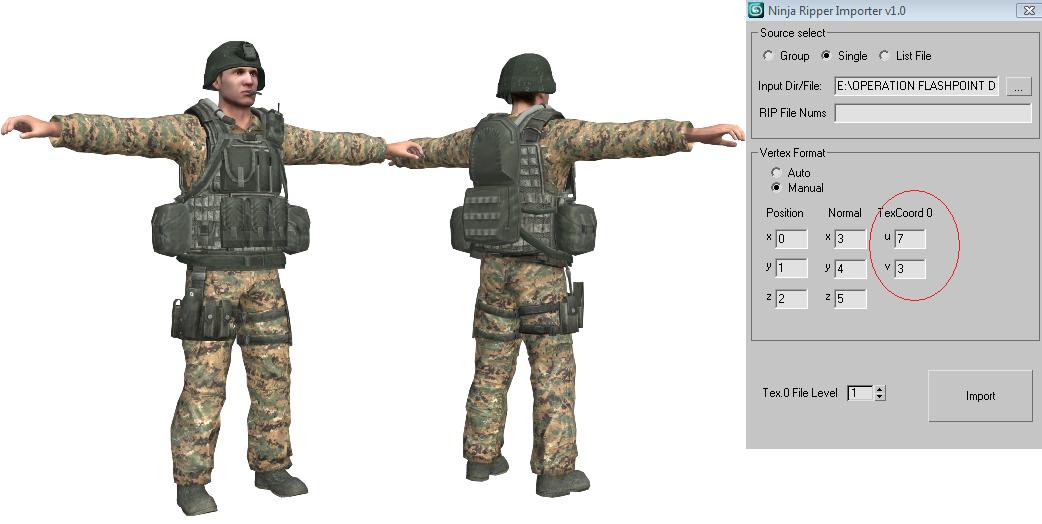The width and height of the screenshot is (1042, 524).
Task: Click the 'TexCoord 0' column label
Action: point(905,213)
